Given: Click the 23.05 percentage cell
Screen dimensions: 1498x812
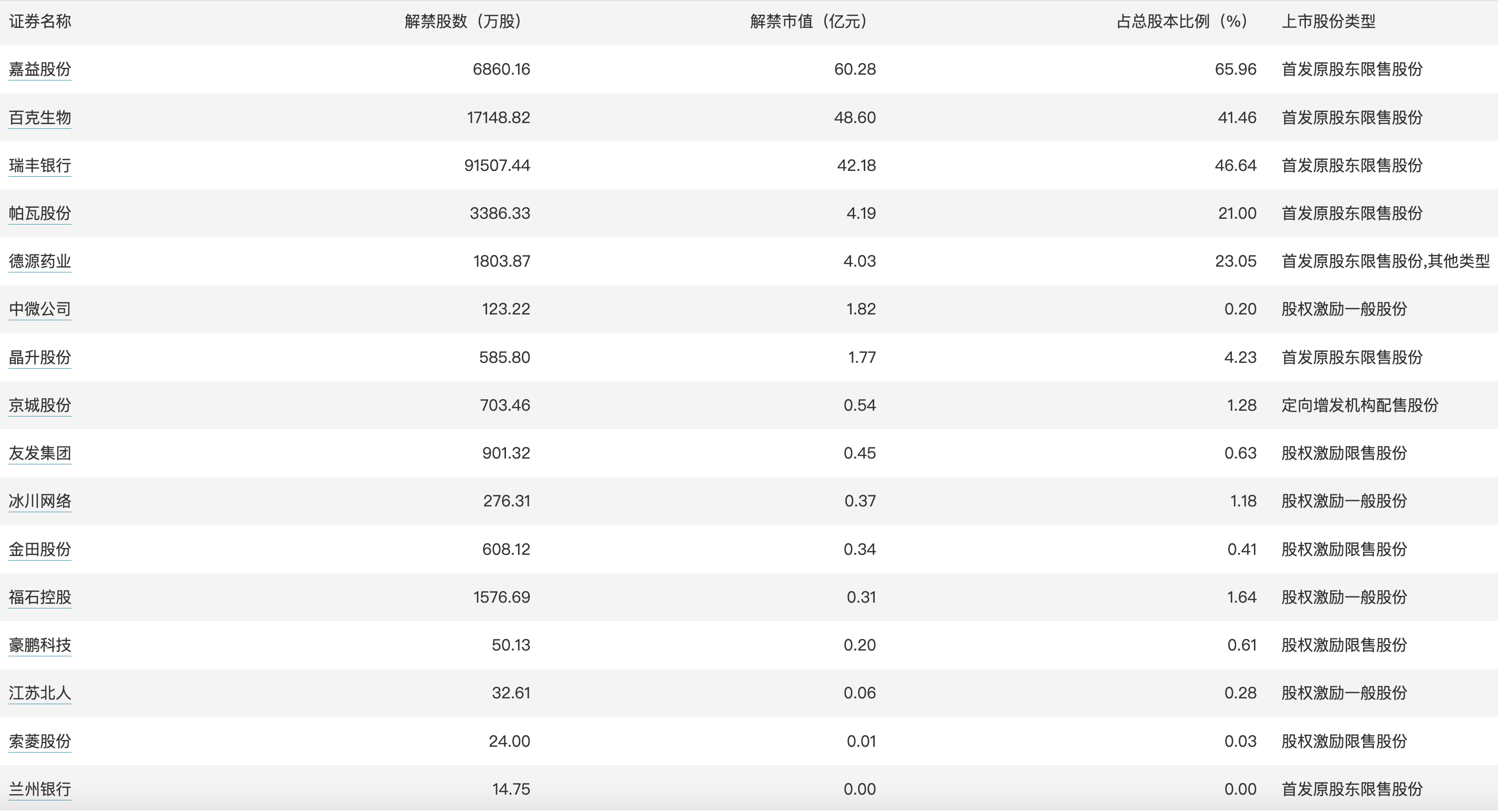Looking at the screenshot, I should (1236, 261).
